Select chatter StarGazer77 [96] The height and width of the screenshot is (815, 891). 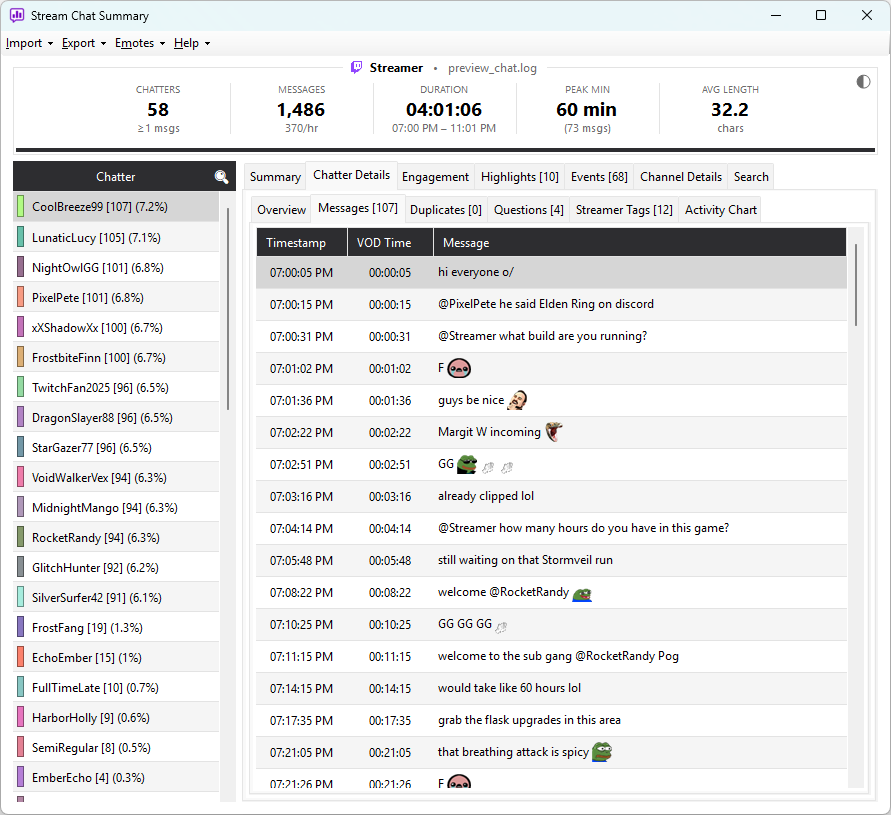(x=116, y=448)
